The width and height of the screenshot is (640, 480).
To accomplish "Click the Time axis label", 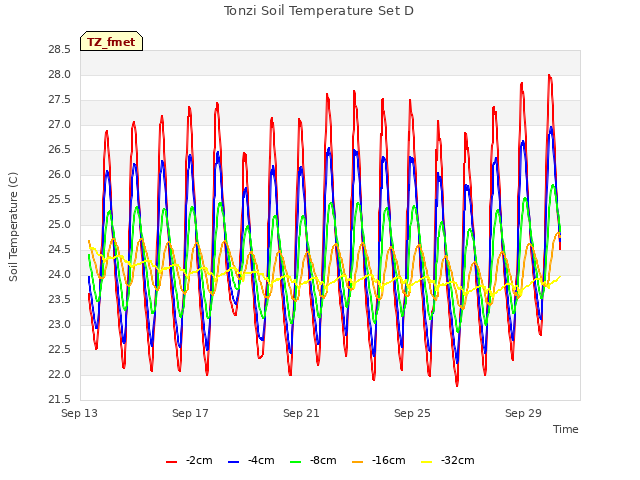I will tap(566, 429).
